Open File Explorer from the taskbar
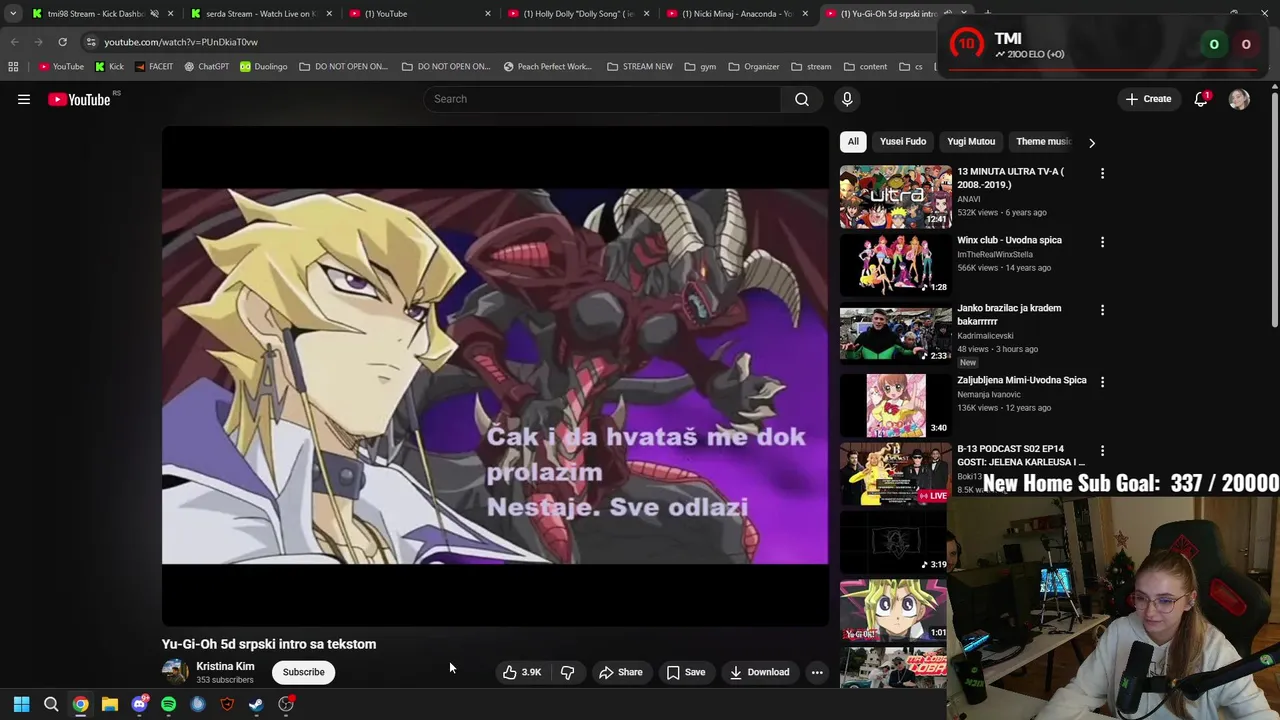 point(110,704)
